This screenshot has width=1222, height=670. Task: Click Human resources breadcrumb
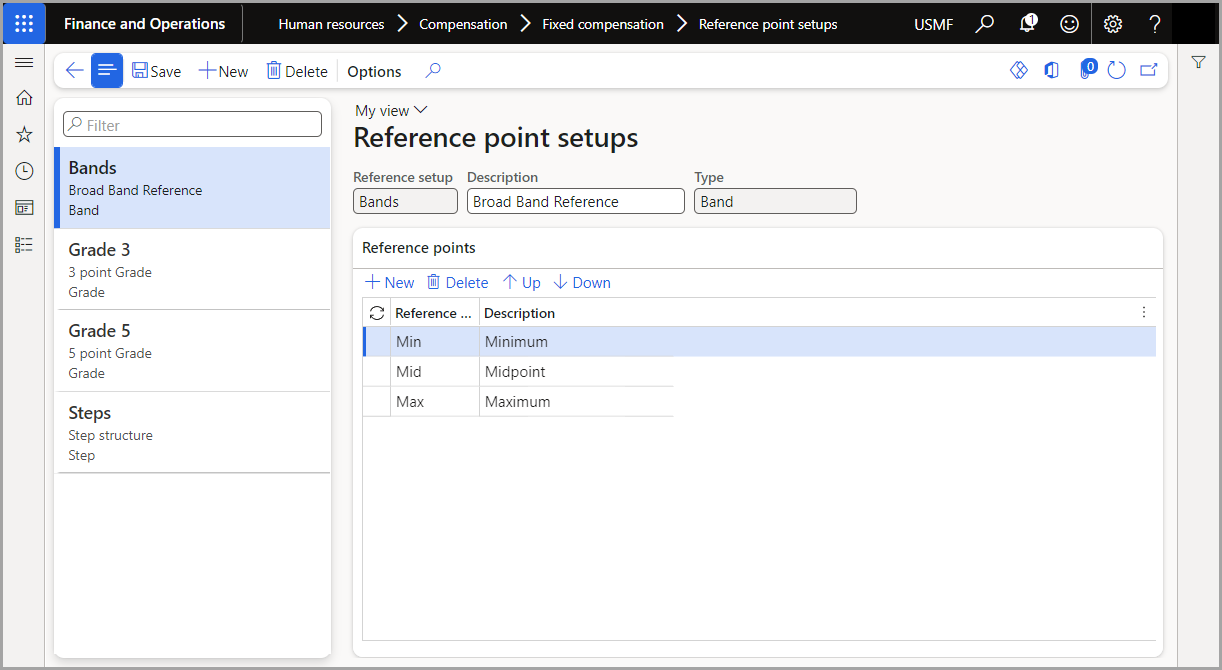click(x=331, y=24)
